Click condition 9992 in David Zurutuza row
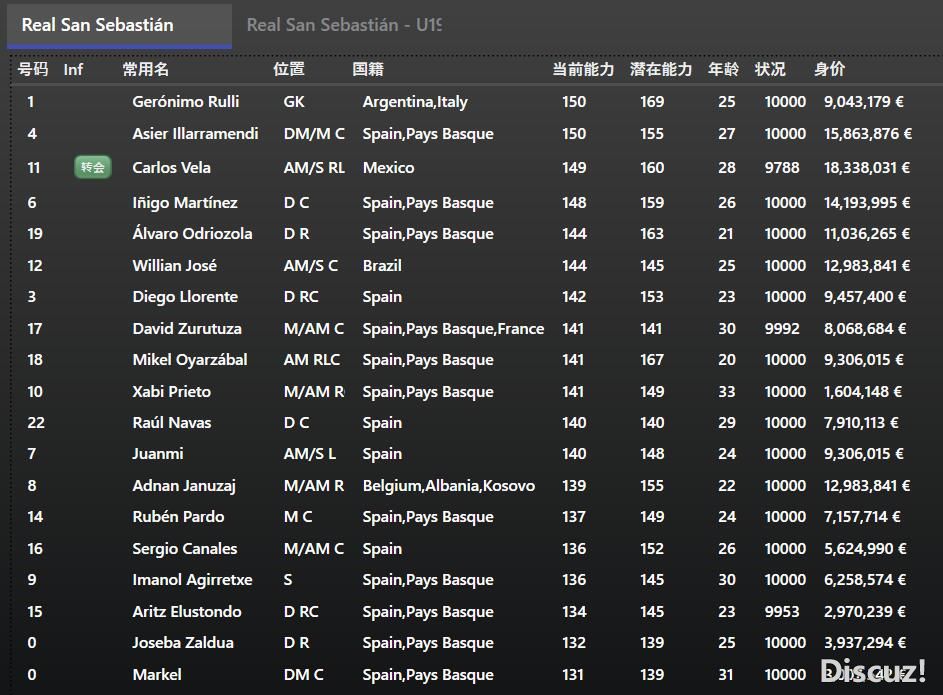 coord(782,329)
